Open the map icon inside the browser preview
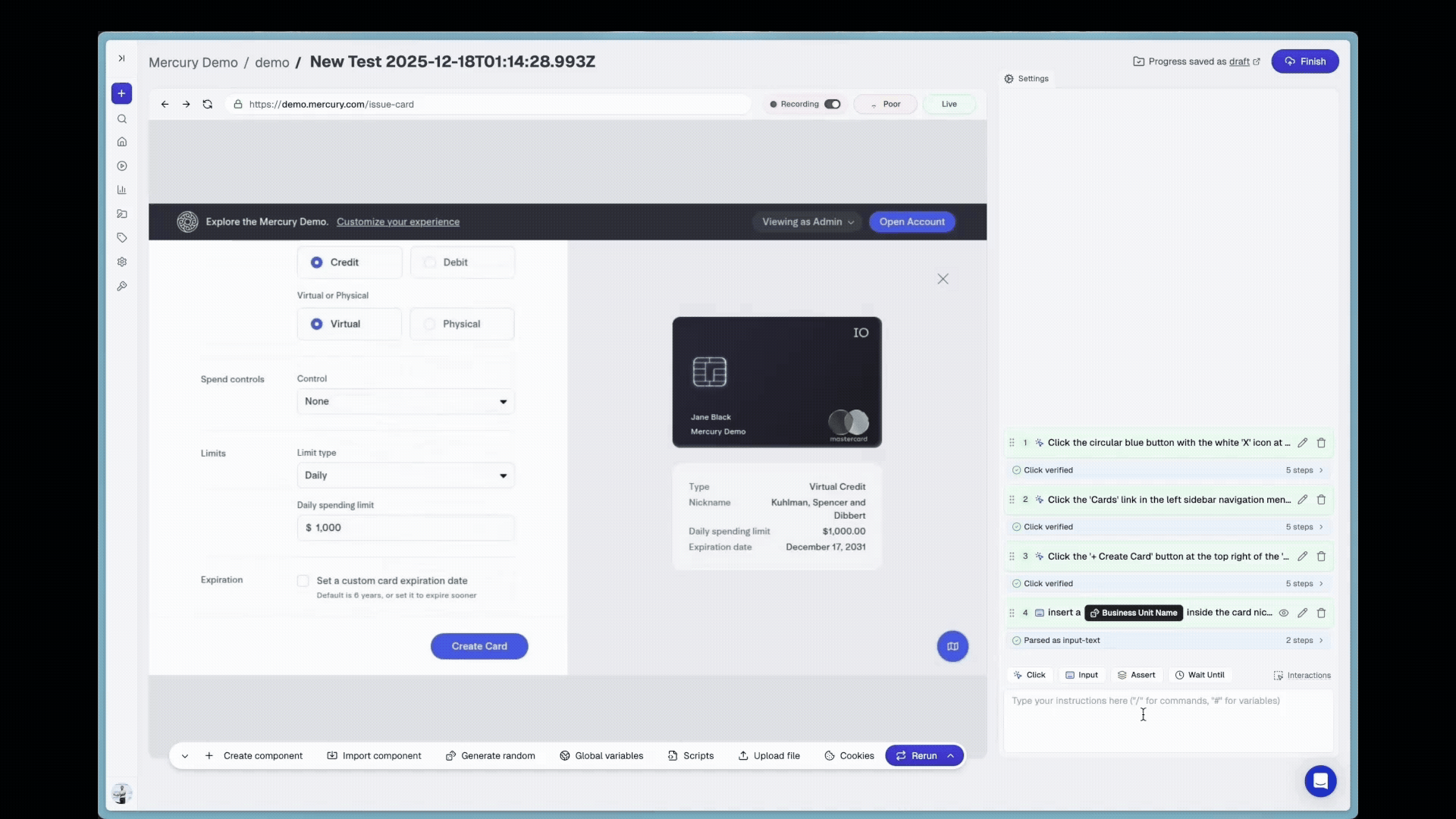 point(952,646)
